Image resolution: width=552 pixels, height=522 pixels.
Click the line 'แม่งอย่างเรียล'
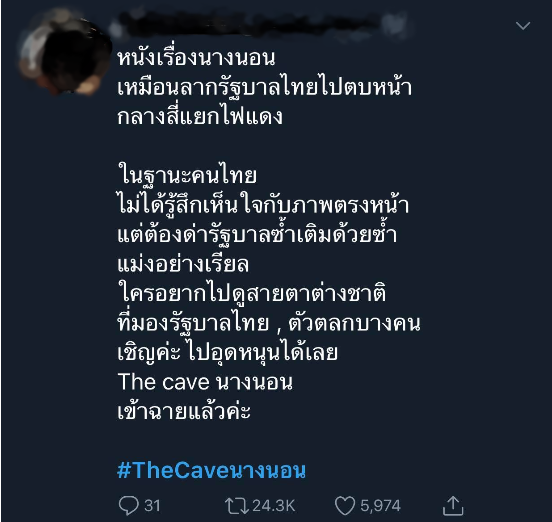[x=183, y=263]
